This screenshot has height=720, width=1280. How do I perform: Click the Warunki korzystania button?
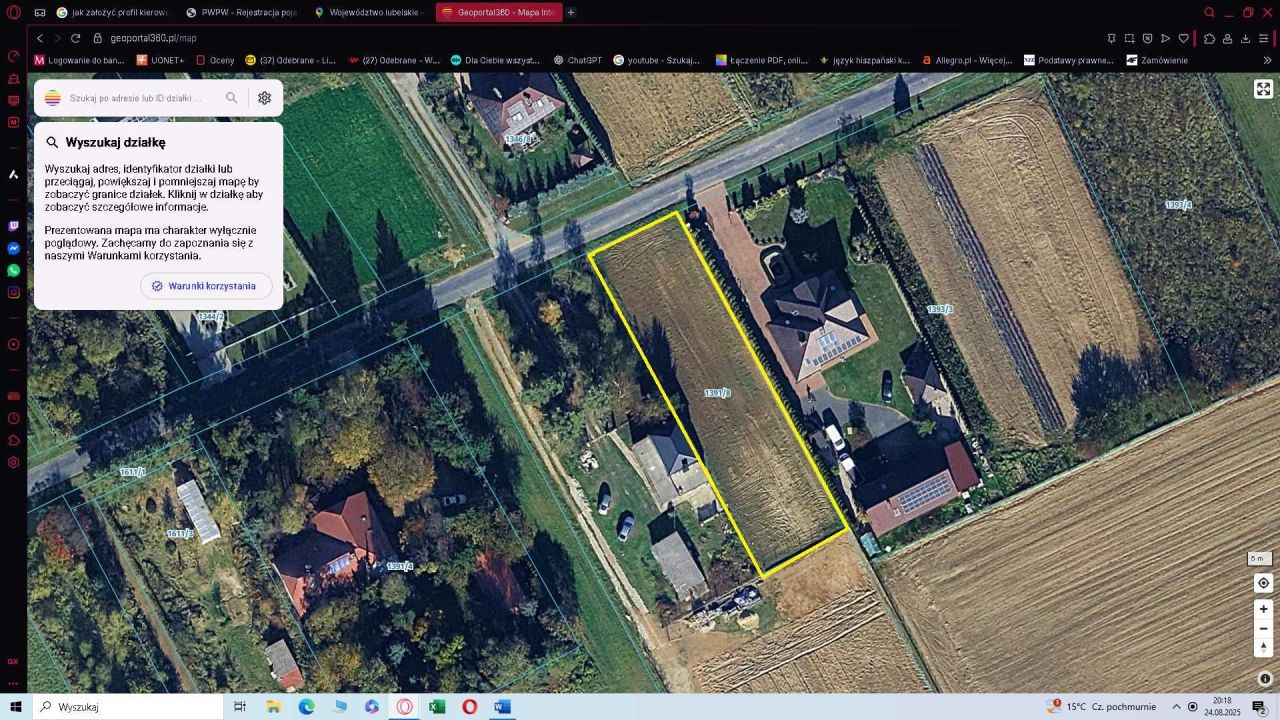tap(205, 285)
